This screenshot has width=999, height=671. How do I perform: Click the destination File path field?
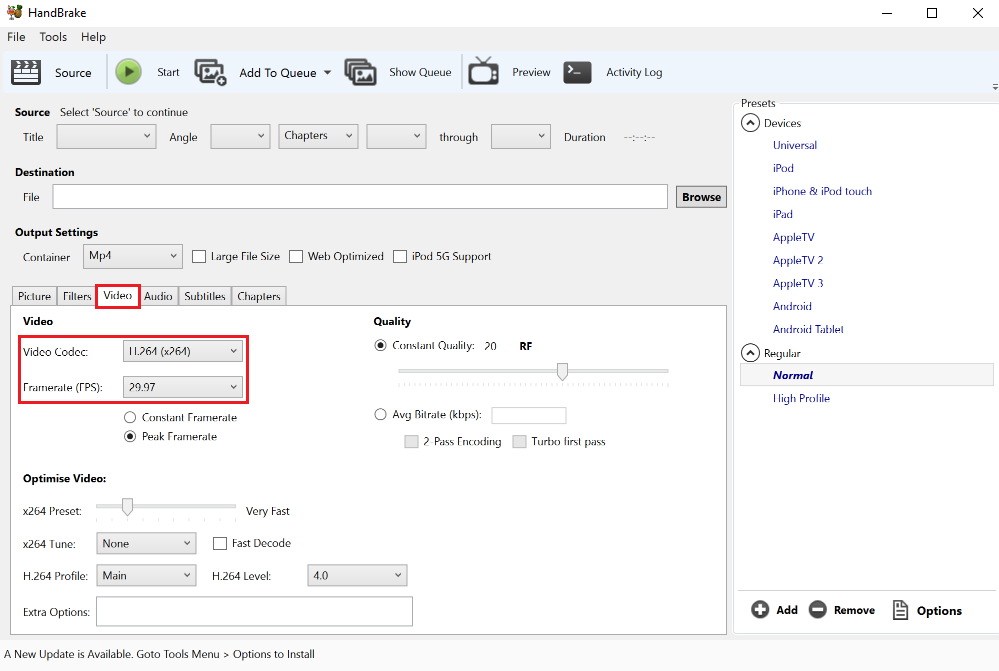[360, 197]
